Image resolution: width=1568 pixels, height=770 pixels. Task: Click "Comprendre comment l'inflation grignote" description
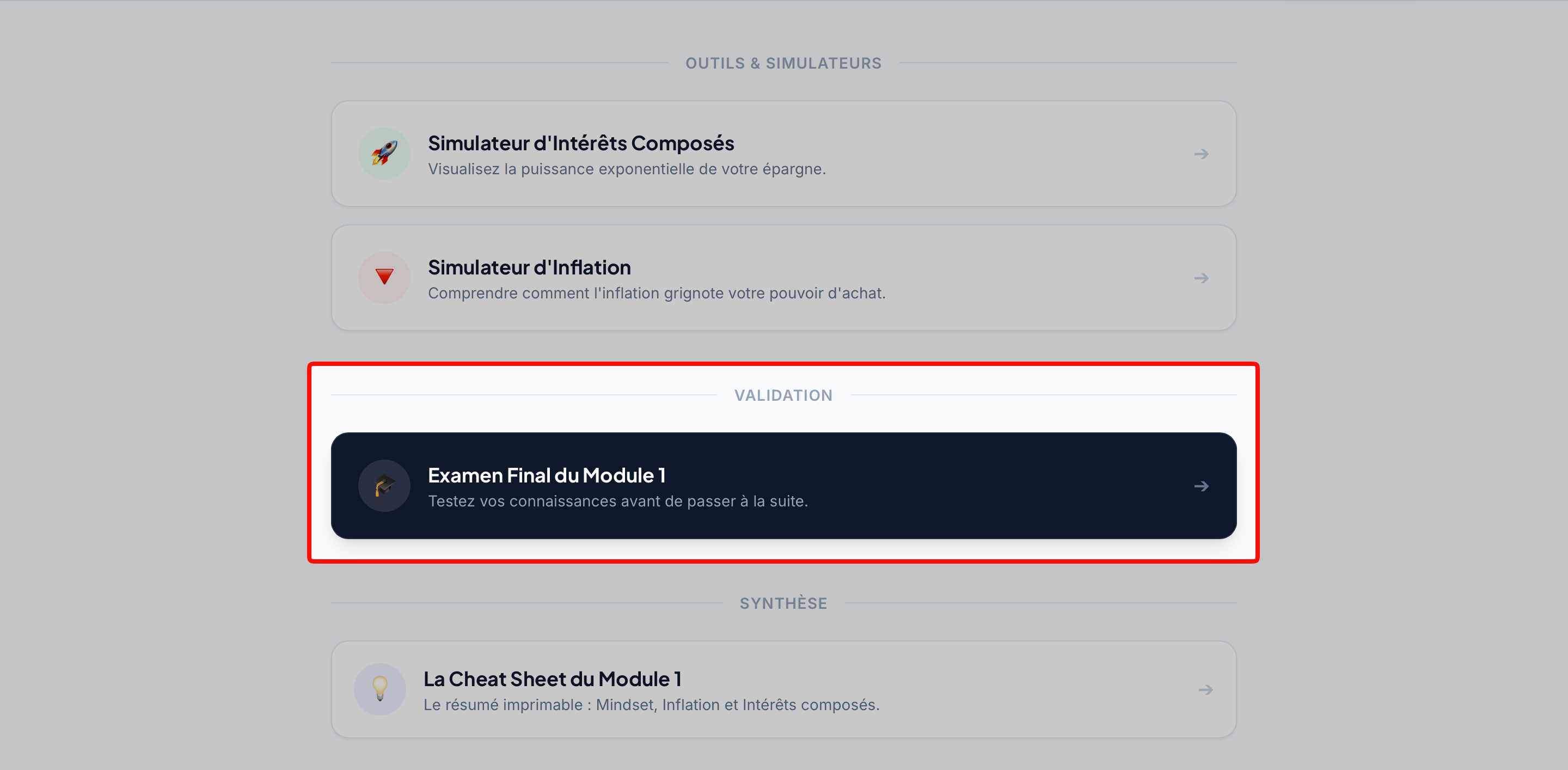[656, 294]
